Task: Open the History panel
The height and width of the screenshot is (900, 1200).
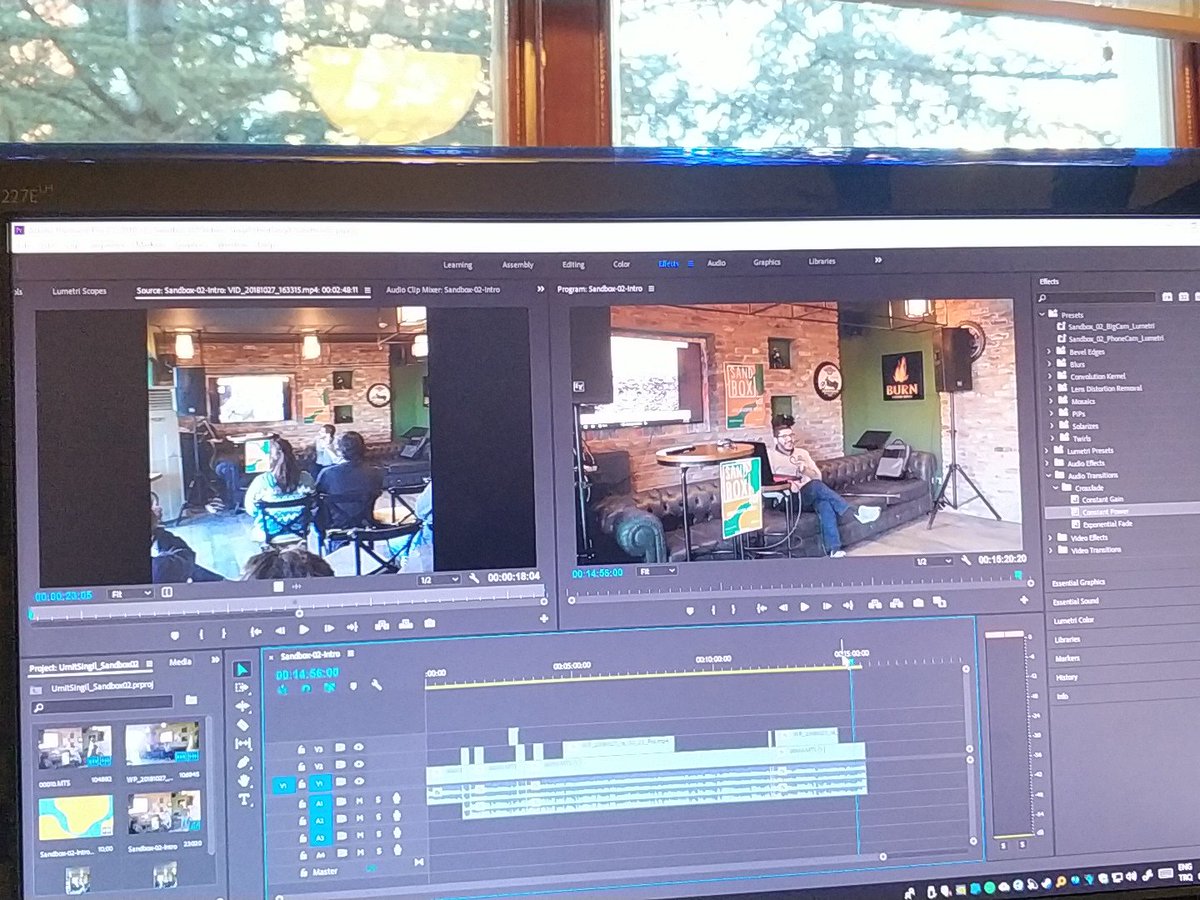Action: 1066,677
